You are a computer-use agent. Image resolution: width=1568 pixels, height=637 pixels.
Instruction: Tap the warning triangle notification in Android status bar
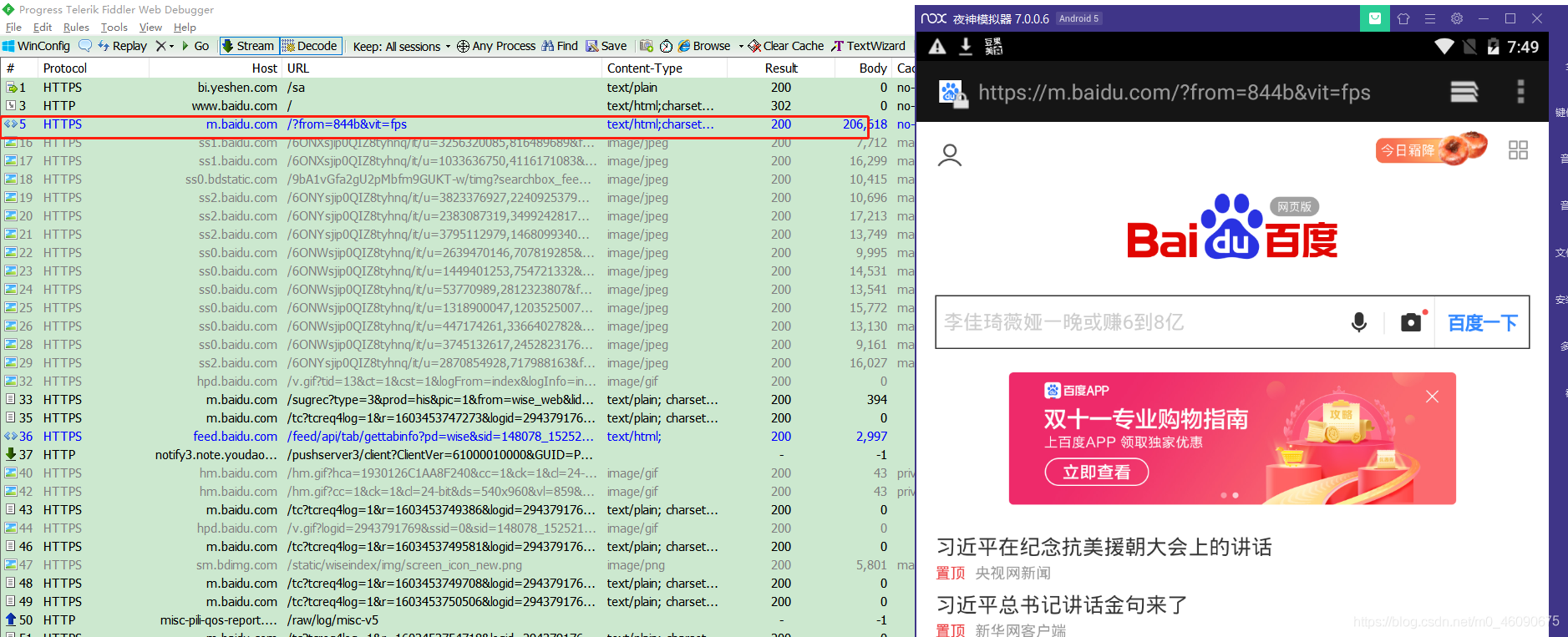(x=937, y=47)
